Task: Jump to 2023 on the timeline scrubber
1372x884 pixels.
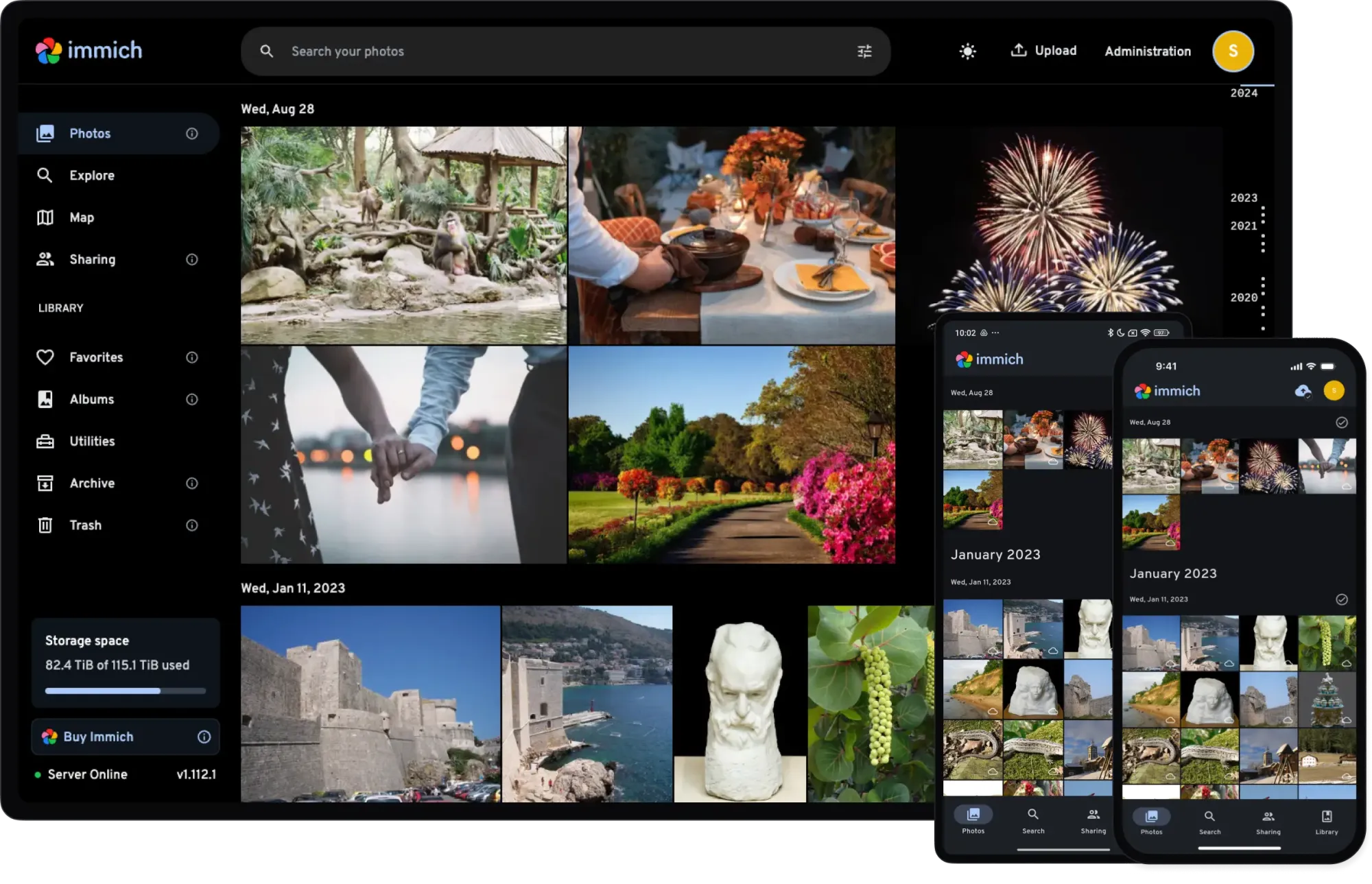Action: point(1243,198)
